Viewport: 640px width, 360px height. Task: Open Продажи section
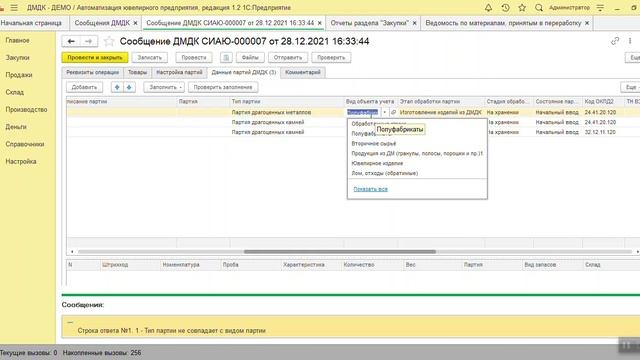[x=19, y=75]
